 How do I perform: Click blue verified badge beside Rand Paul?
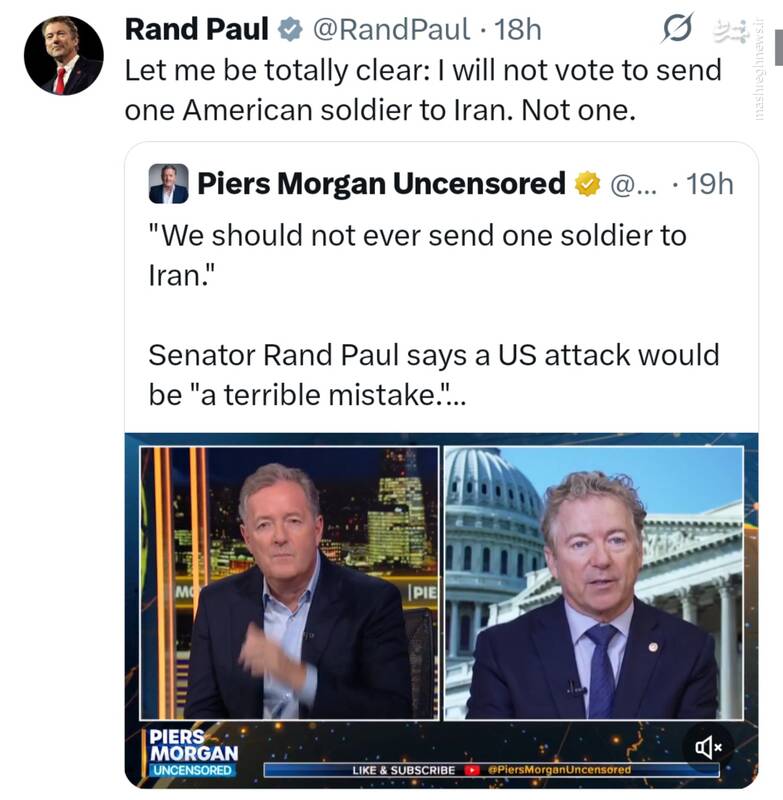pyautogui.click(x=289, y=30)
